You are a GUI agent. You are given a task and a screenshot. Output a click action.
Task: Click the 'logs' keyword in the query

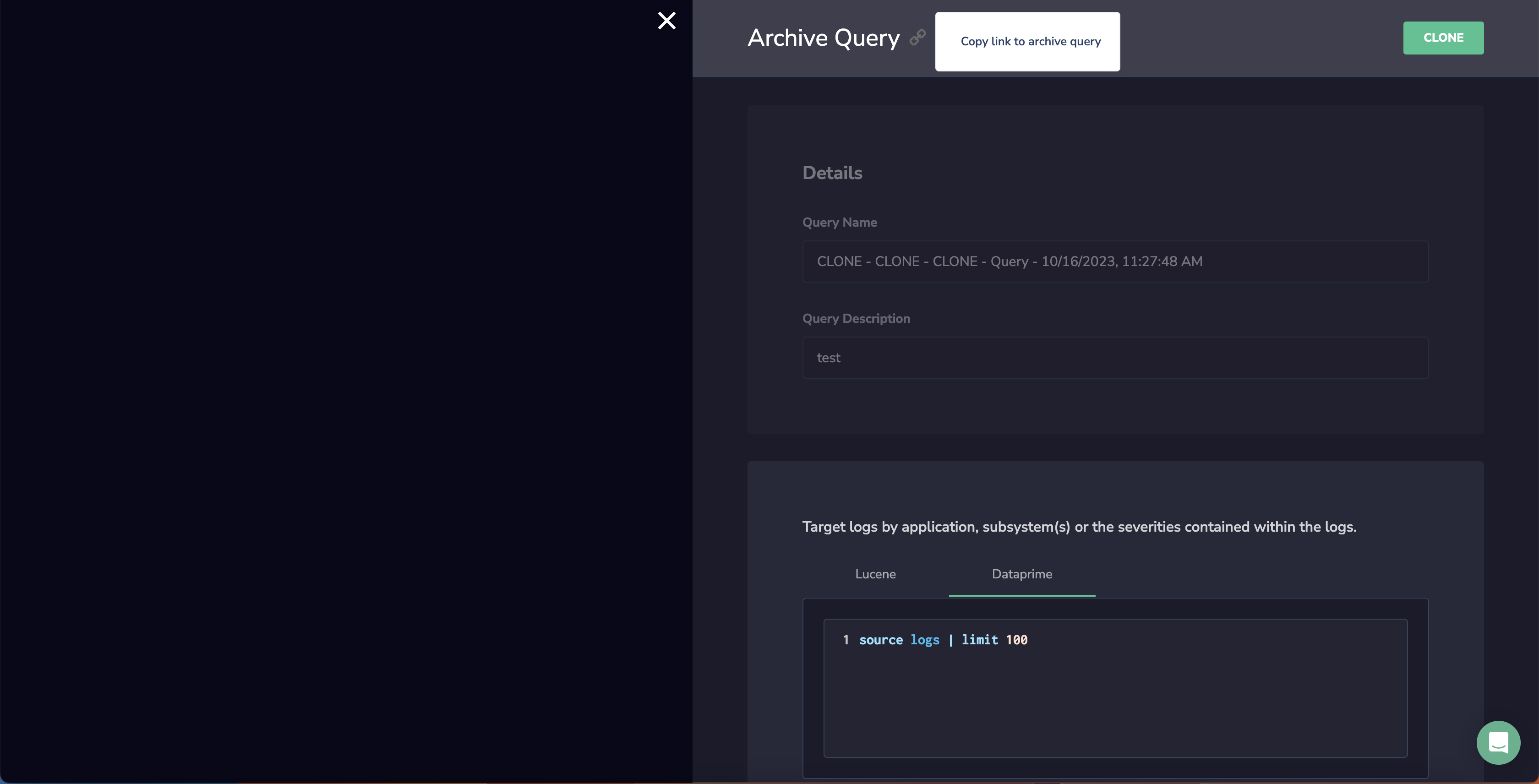[925, 639]
